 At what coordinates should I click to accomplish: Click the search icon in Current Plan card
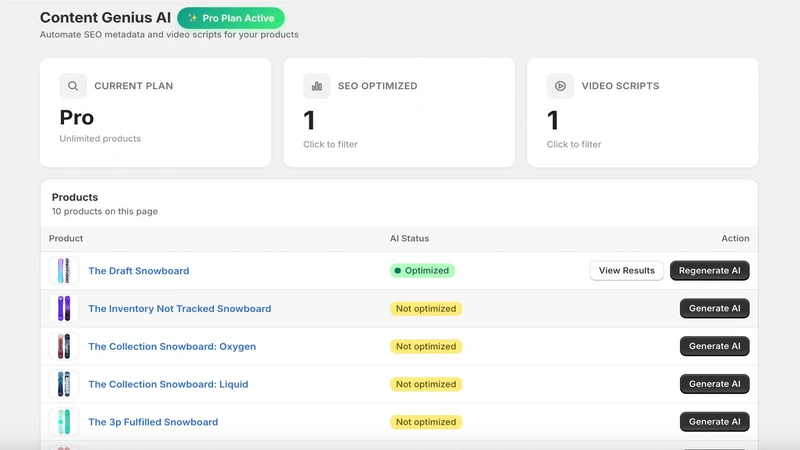pos(73,86)
